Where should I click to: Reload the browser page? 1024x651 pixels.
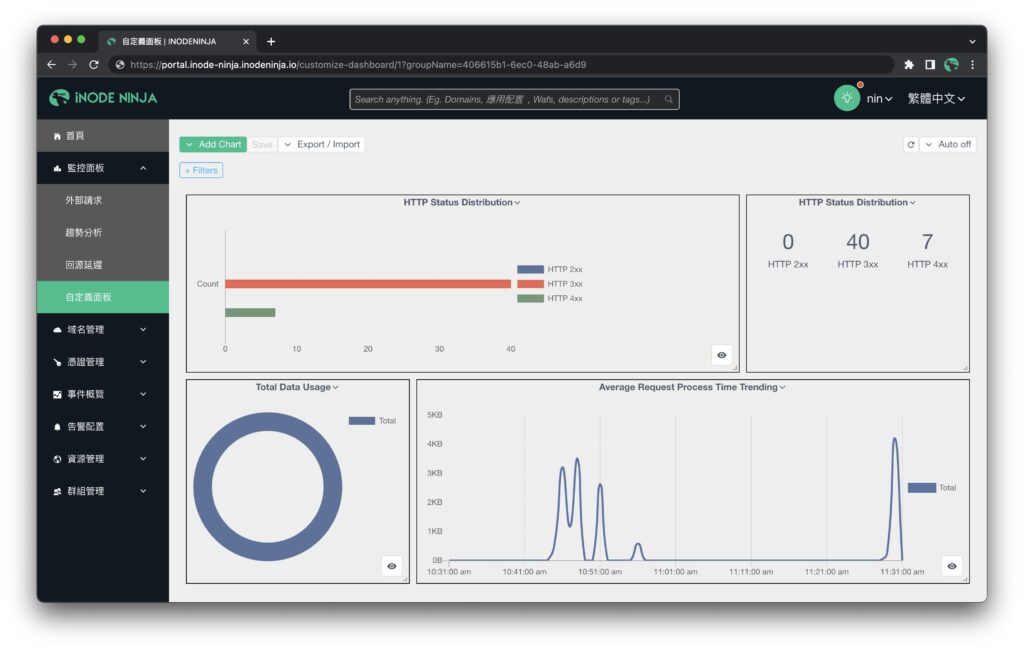click(93, 65)
